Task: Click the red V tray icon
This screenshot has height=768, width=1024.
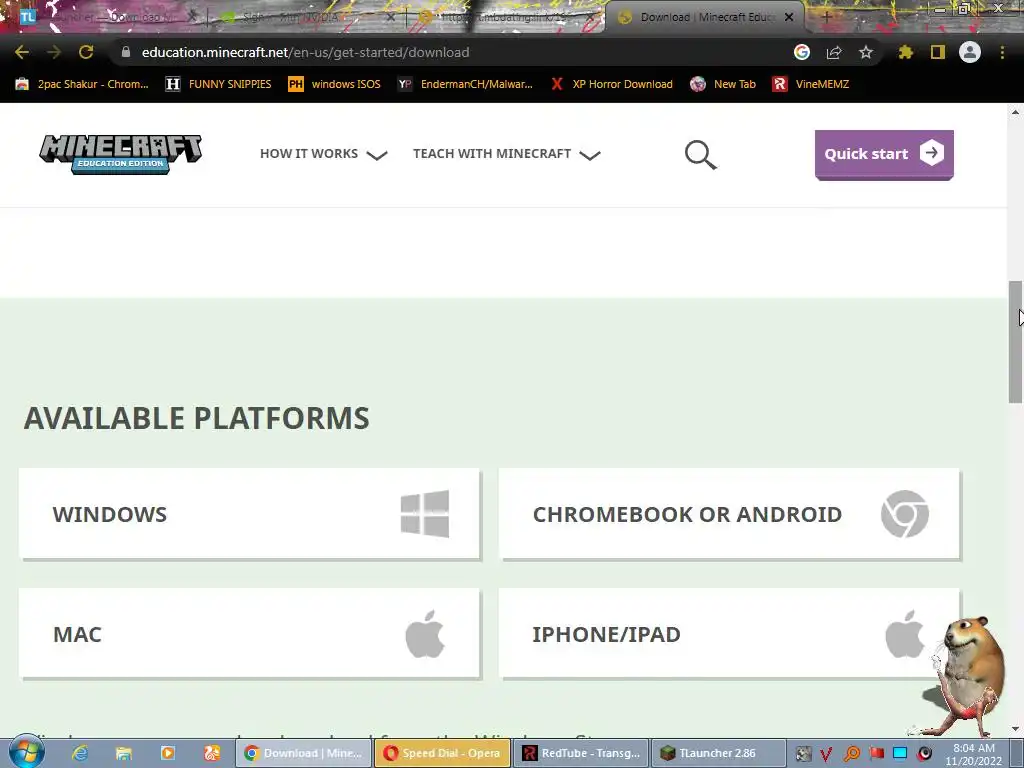Action: click(x=827, y=754)
